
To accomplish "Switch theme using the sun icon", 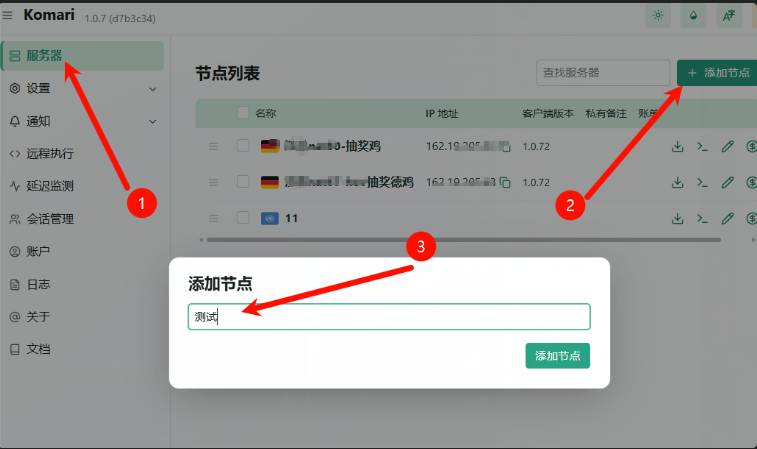I will (x=657, y=15).
